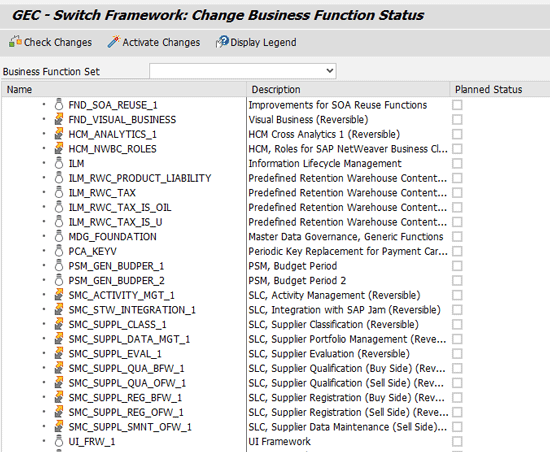Click the Name column header
The width and height of the screenshot is (550, 452).
point(124,89)
